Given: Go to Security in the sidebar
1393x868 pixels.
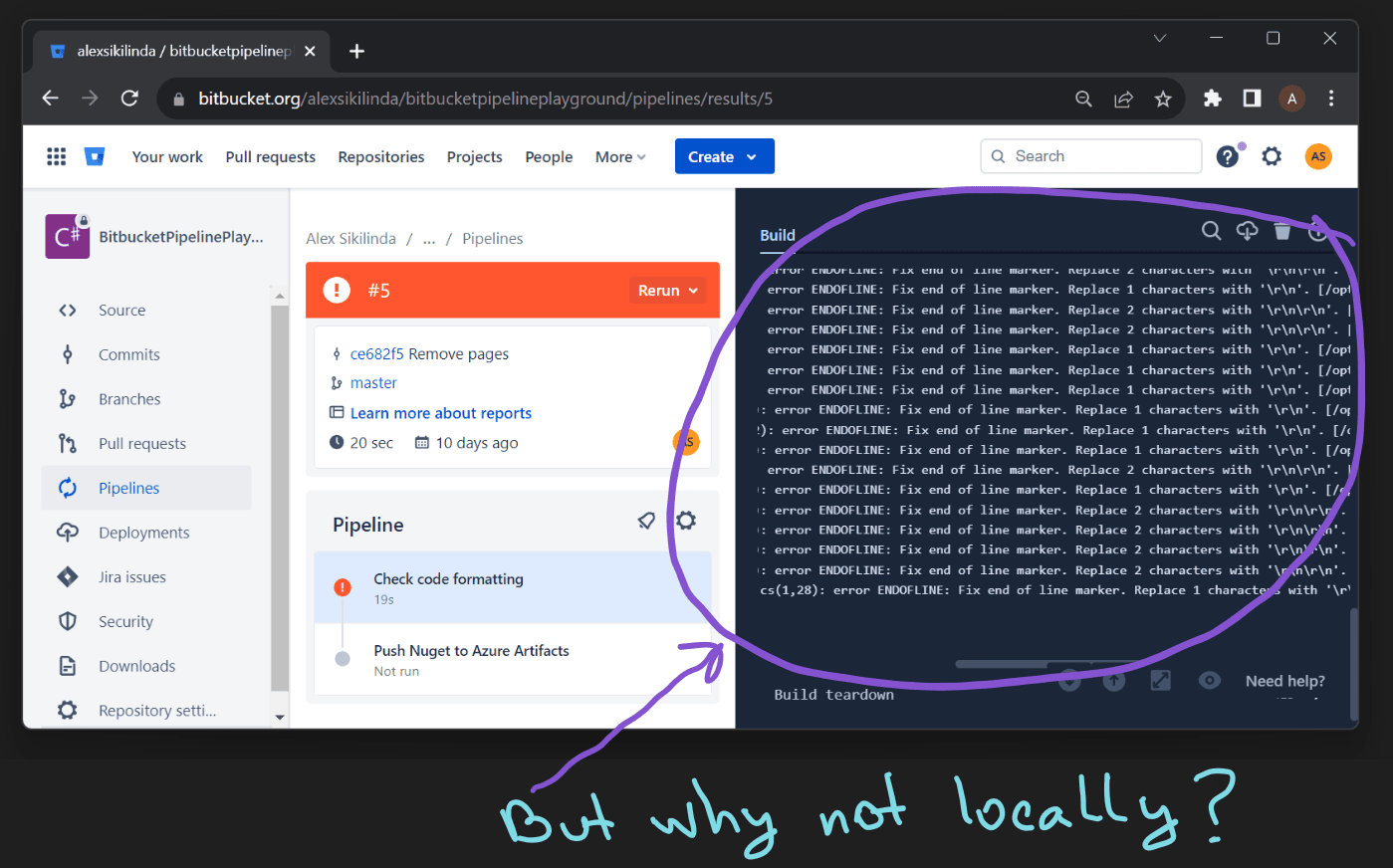Looking at the screenshot, I should pyautogui.click(x=146, y=622).
